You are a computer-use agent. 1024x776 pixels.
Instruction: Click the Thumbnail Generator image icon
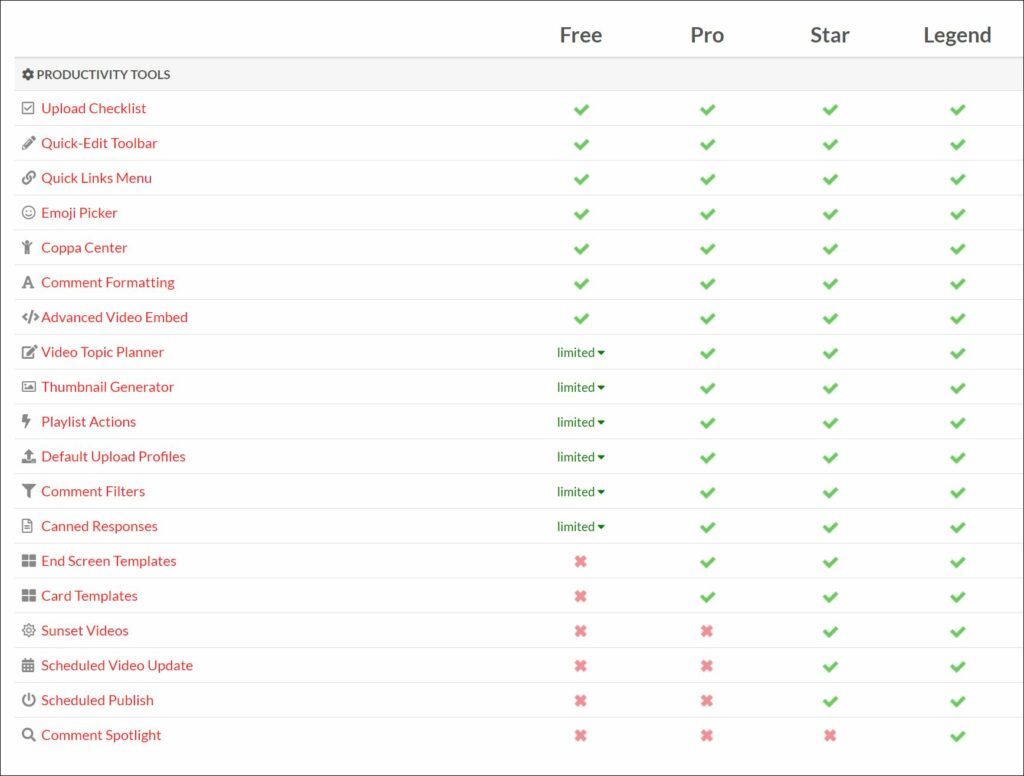click(29, 387)
